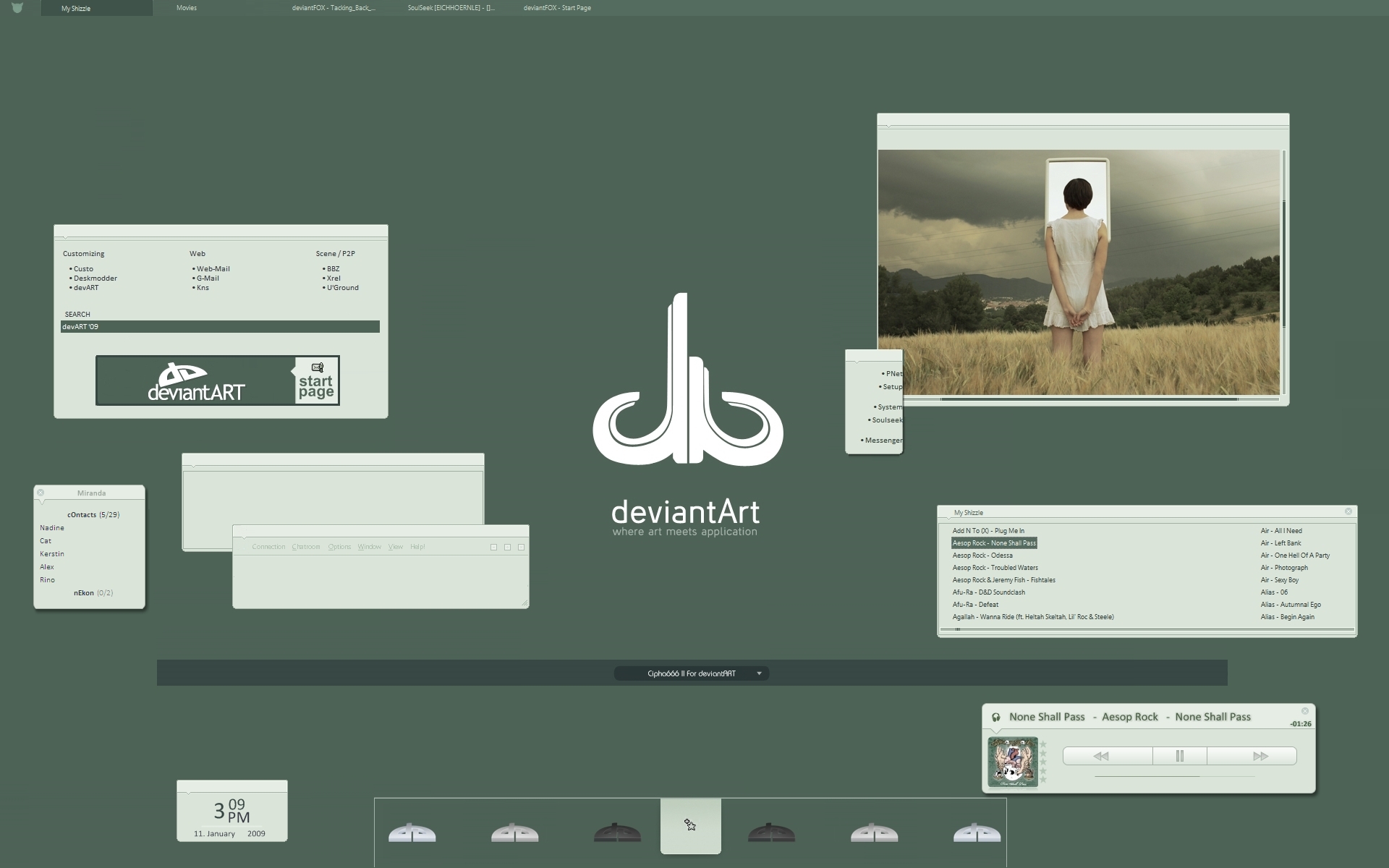1389x868 pixels.
Task: Launch PNet from the side launcher
Action: pyautogui.click(x=893, y=374)
